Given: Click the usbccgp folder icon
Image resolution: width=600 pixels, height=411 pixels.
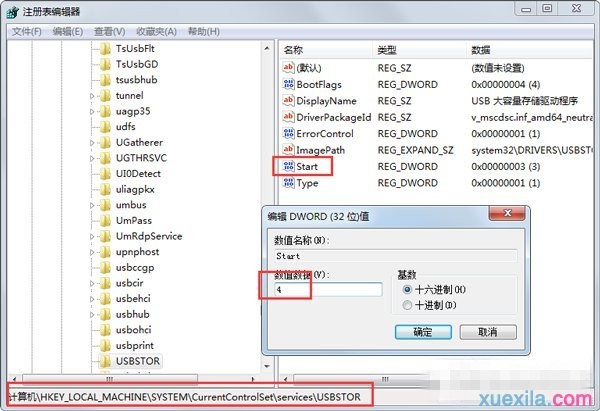Looking at the screenshot, I should 105,267.
